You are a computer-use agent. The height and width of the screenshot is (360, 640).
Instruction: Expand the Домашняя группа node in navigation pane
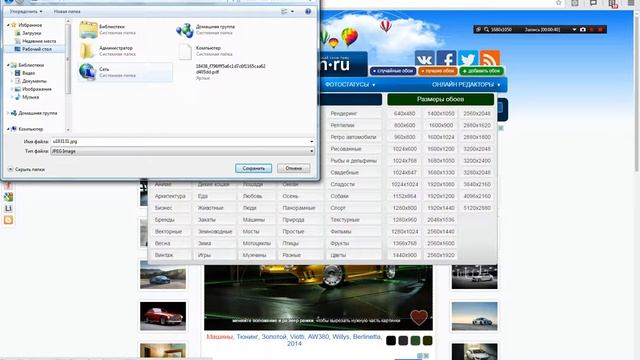tap(8, 113)
